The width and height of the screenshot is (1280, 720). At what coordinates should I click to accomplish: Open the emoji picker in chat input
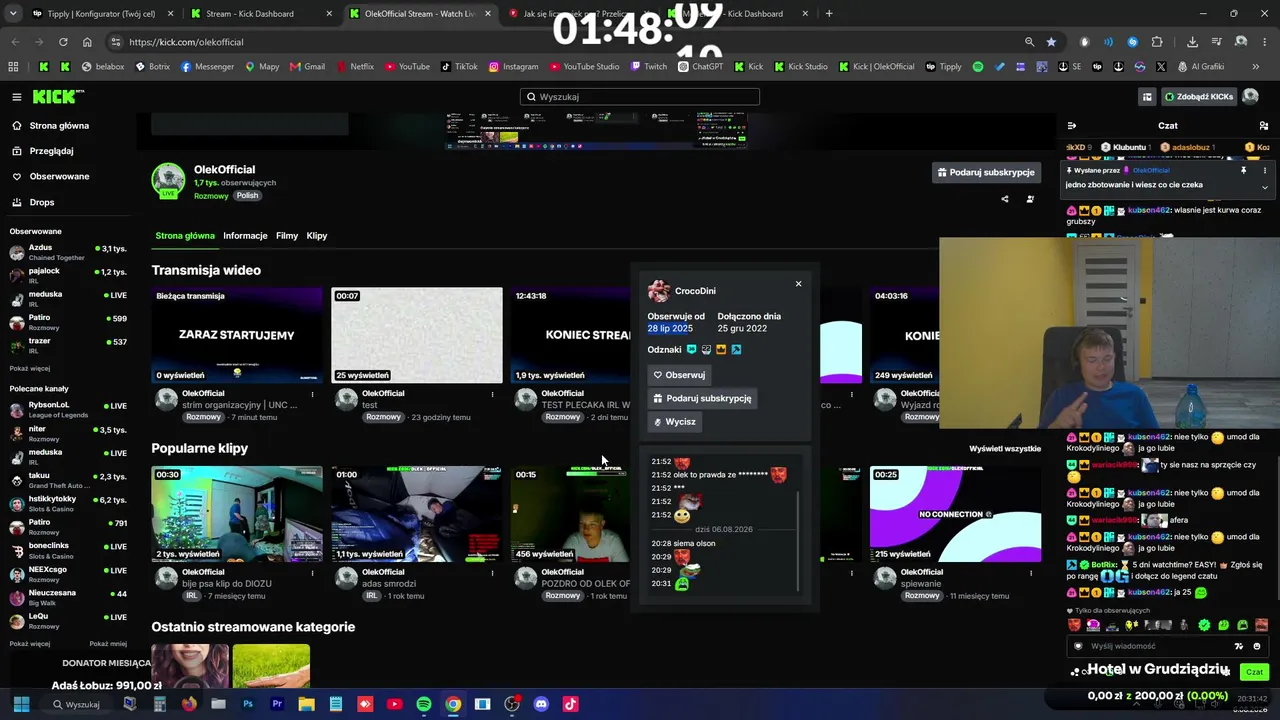click(x=1257, y=646)
